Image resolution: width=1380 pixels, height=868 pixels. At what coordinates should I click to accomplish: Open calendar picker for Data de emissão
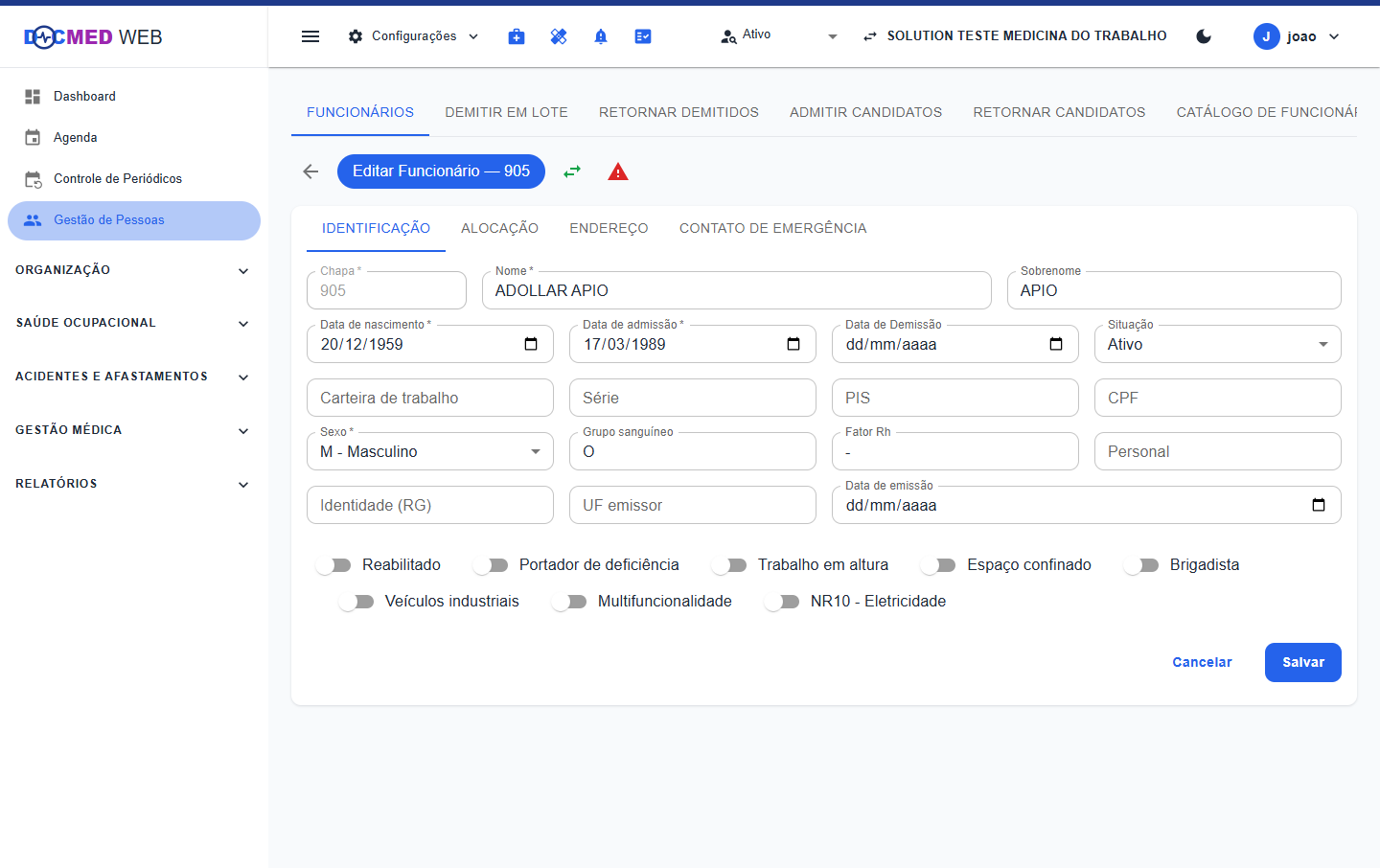[x=1319, y=505]
